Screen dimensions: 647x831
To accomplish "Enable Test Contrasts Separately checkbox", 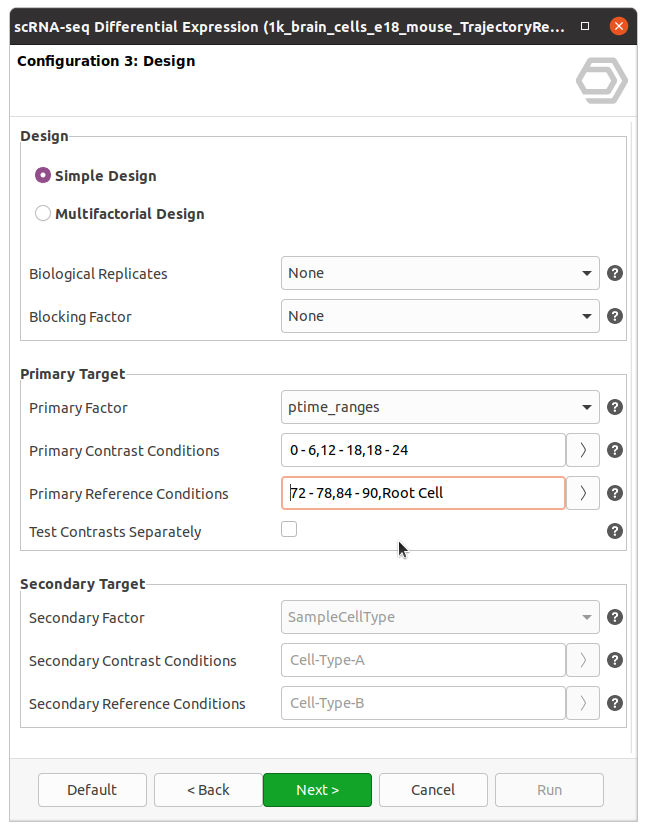I will [289, 530].
